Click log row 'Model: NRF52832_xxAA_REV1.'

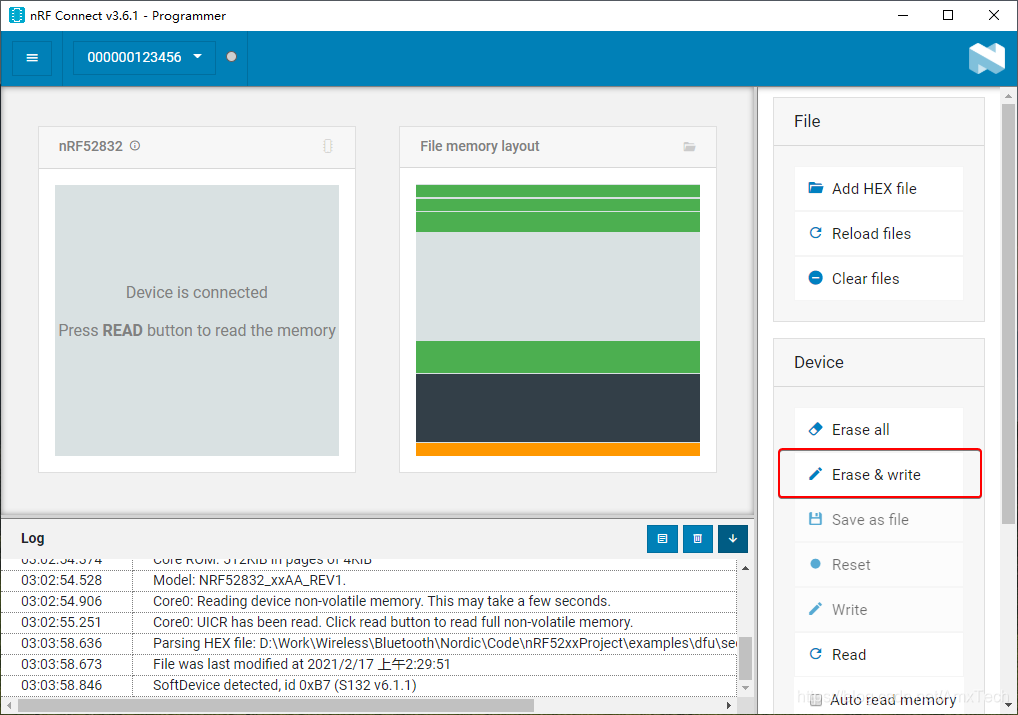pos(369,580)
